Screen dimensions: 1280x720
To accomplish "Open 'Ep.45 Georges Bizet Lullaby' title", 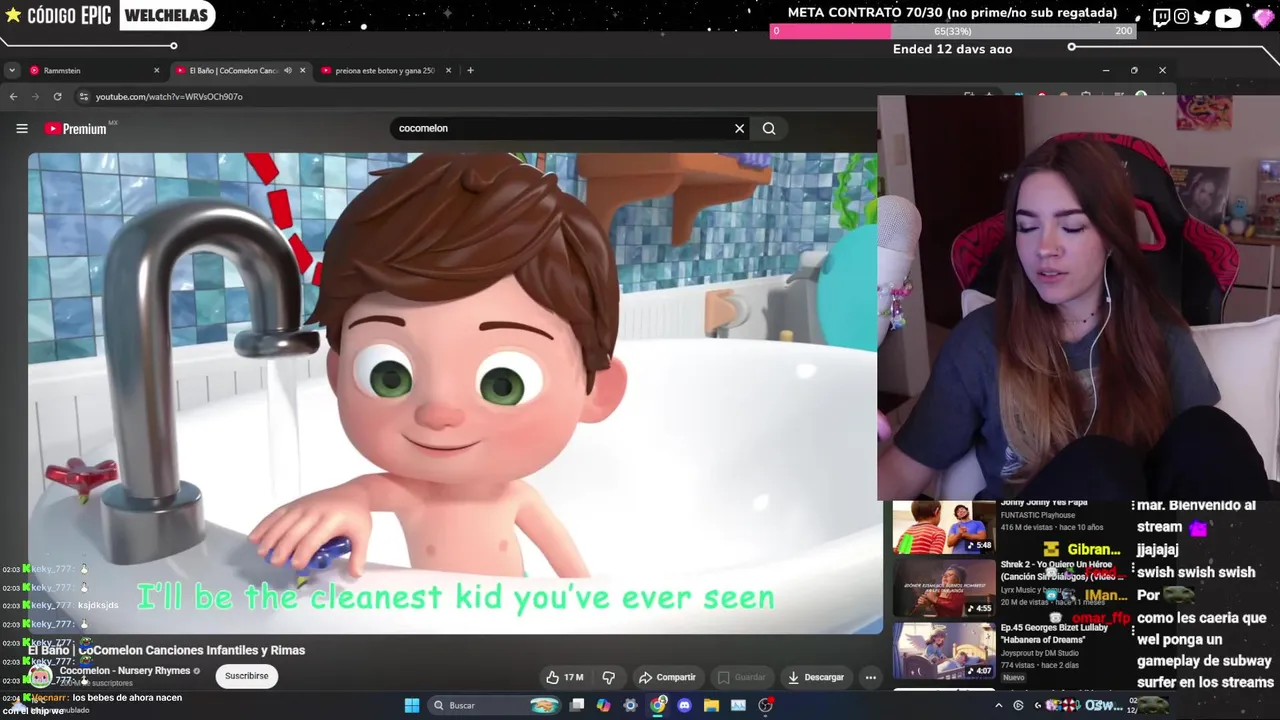I will click(x=1054, y=633).
